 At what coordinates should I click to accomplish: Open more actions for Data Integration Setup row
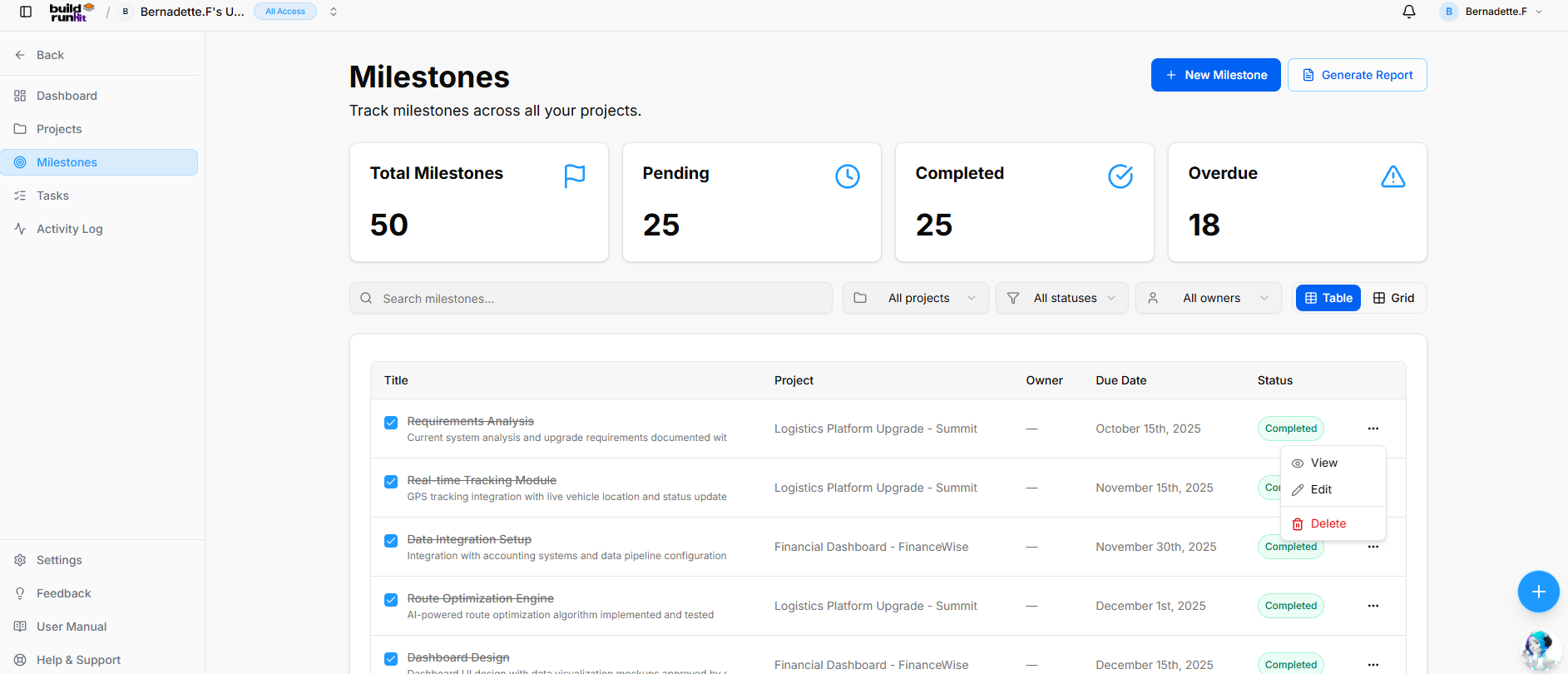point(1373,547)
